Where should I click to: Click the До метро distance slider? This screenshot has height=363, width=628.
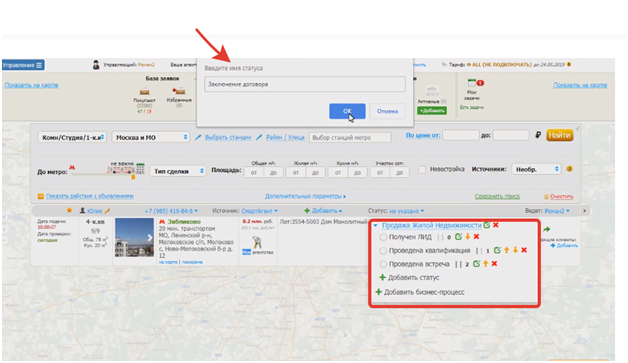point(102,172)
